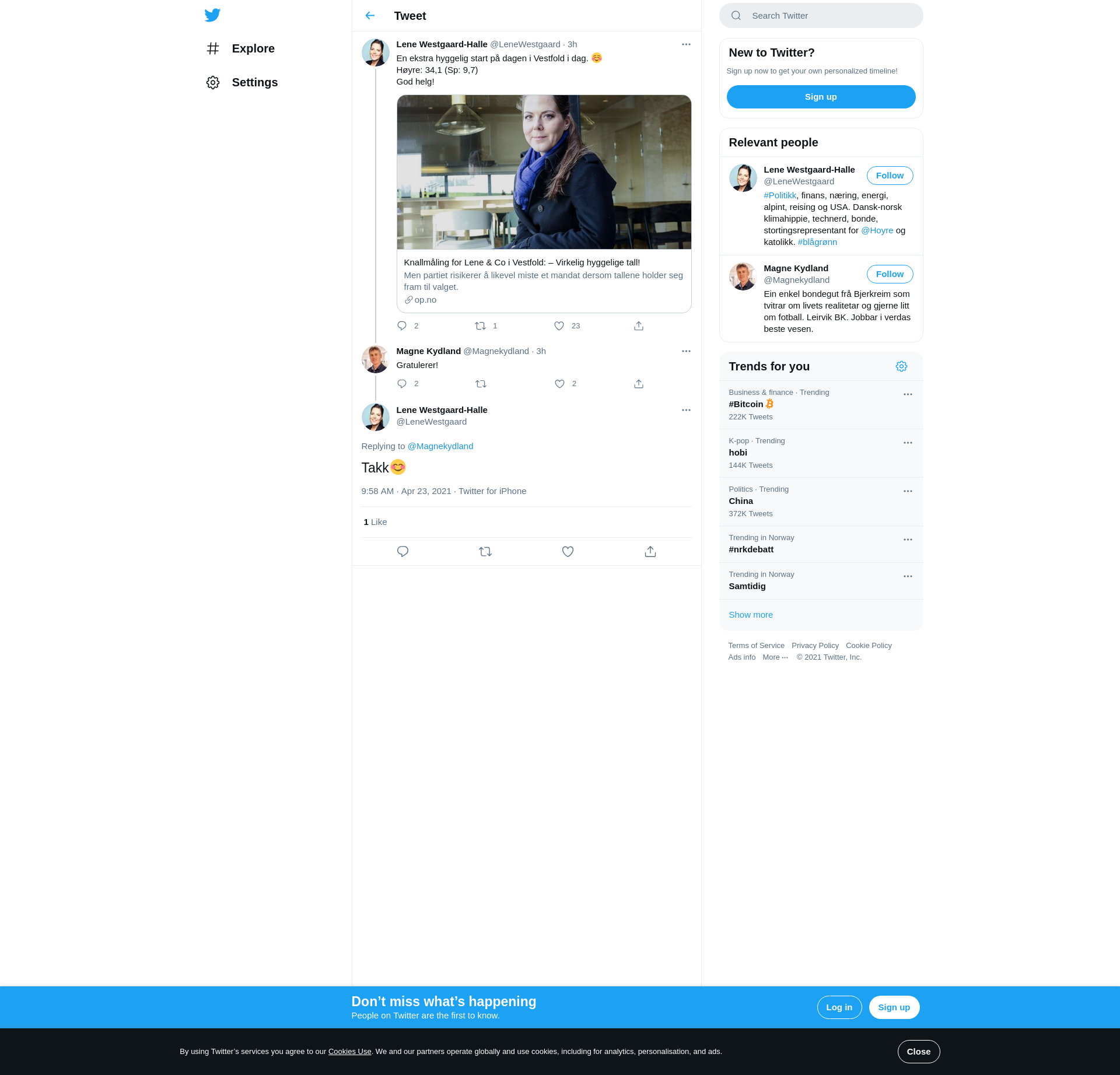The width and height of the screenshot is (1120, 1075).
Task: Open Magne Kydland's avatar on his reply
Action: click(375, 359)
